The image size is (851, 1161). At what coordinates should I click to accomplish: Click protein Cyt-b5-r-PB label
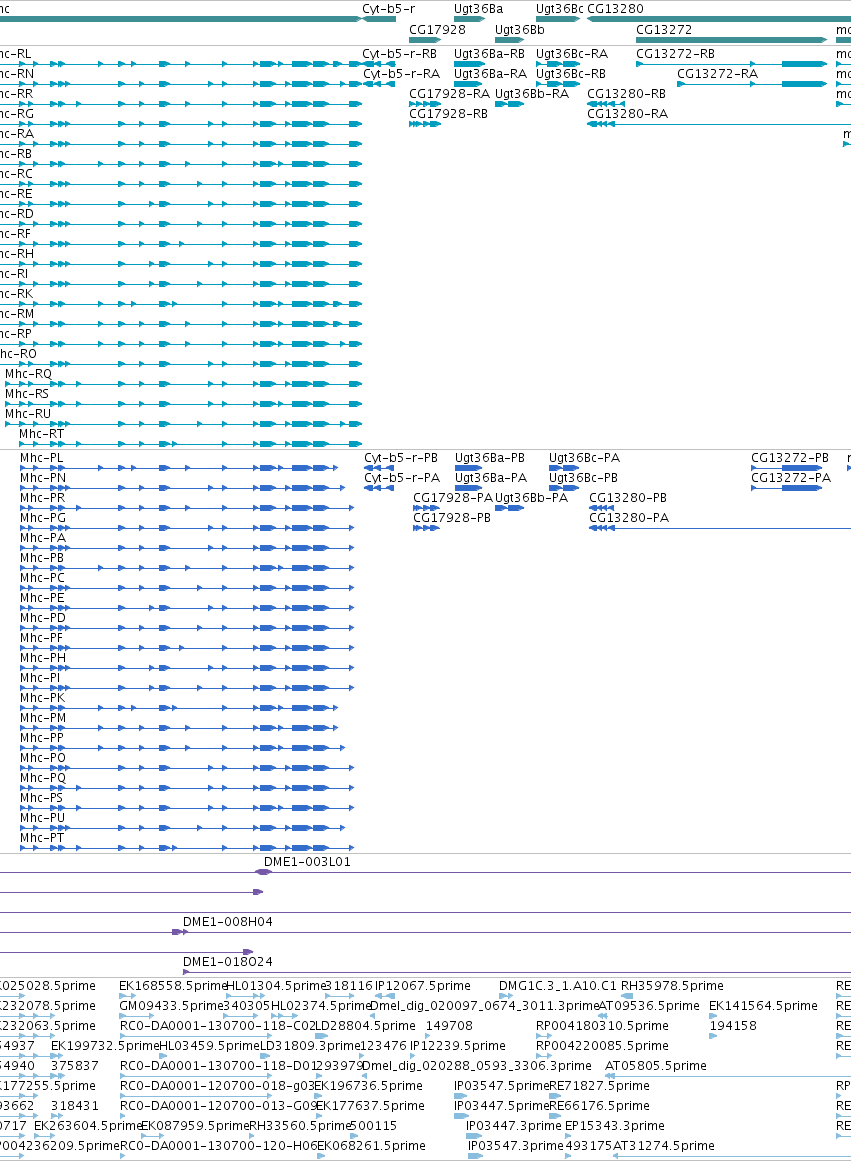[x=401, y=458]
